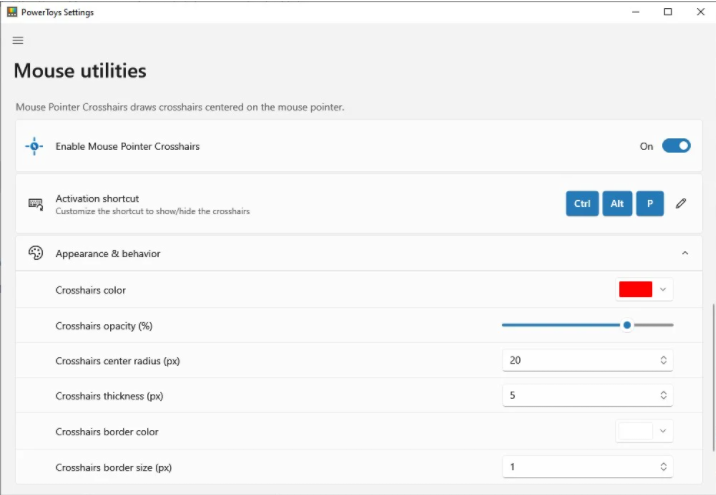Adjust the Crosshairs opacity slider thumb
The image size is (716, 495).
click(627, 325)
